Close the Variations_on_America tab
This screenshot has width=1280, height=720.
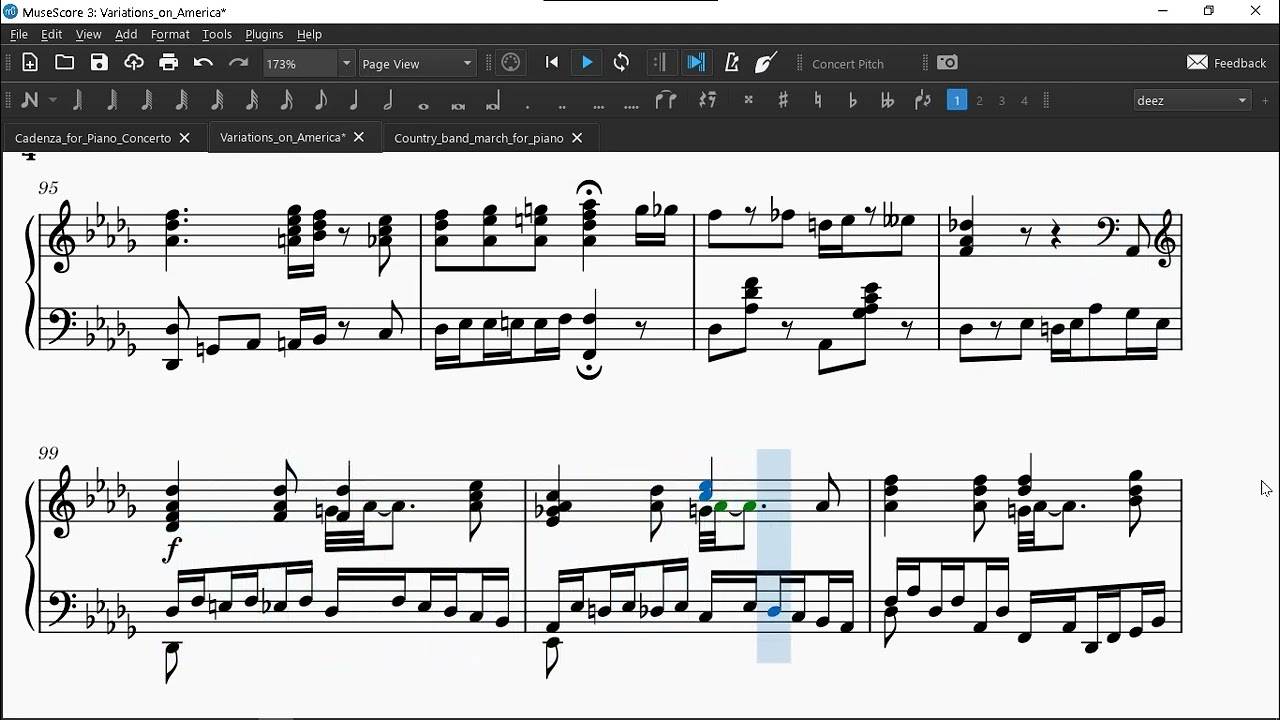tap(359, 137)
